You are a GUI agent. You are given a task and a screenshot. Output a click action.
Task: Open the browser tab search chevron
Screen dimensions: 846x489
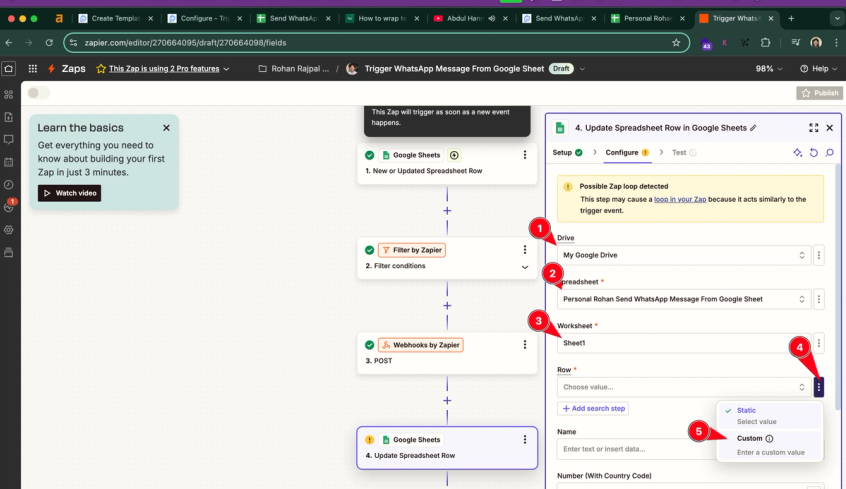836,18
